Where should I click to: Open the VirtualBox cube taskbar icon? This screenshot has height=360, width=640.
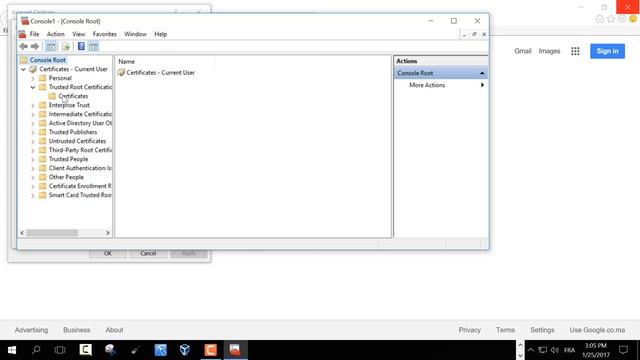[185, 350]
